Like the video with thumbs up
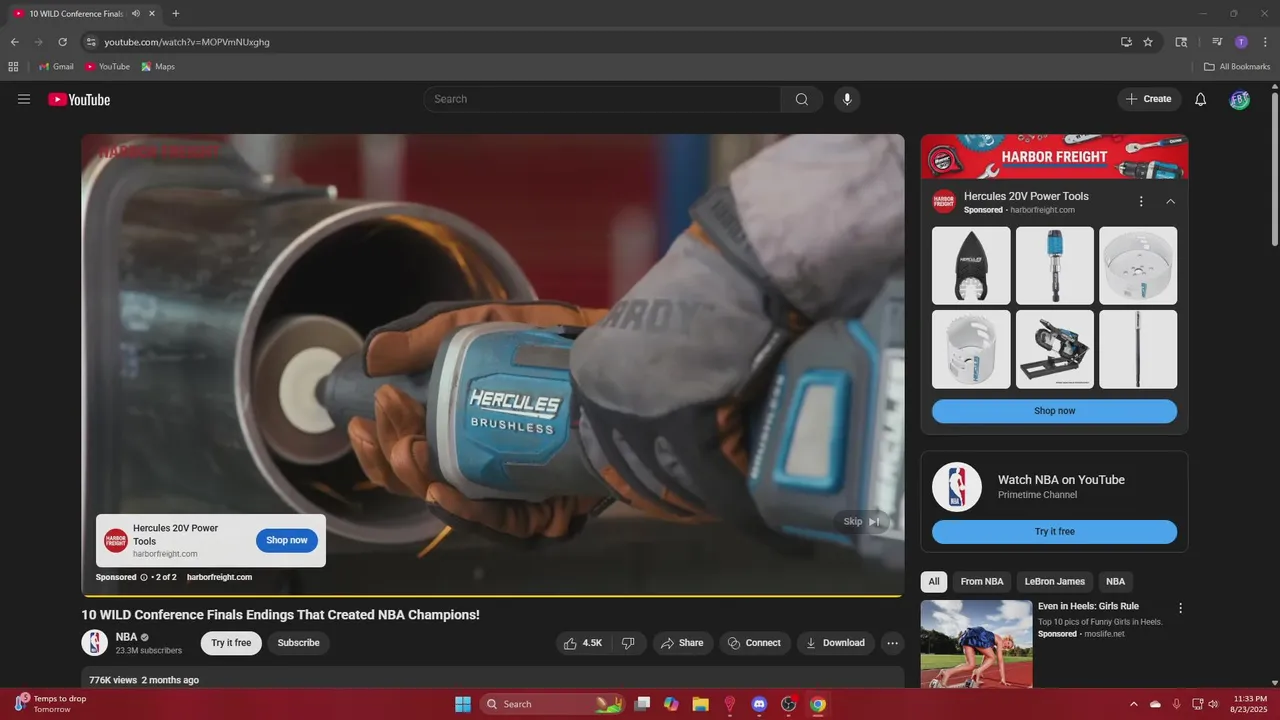1280x720 pixels. tap(584, 643)
